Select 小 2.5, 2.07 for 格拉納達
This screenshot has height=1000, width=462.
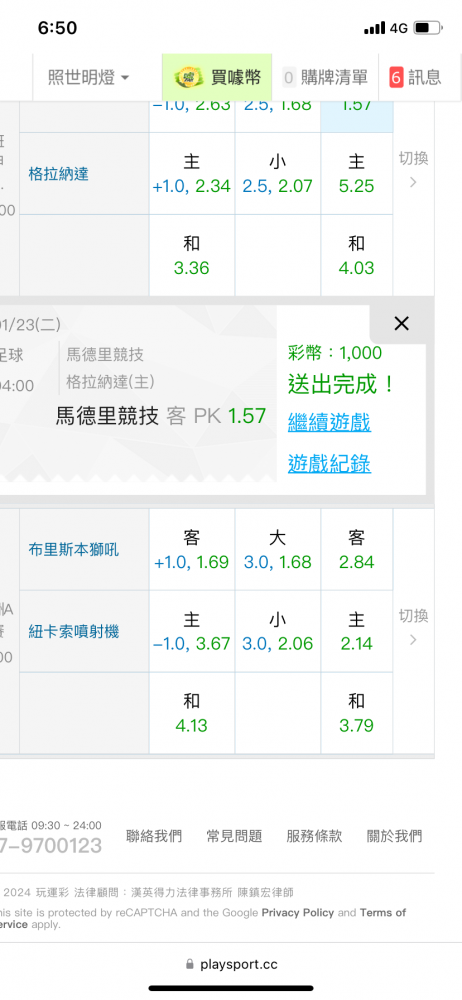[x=278, y=173]
